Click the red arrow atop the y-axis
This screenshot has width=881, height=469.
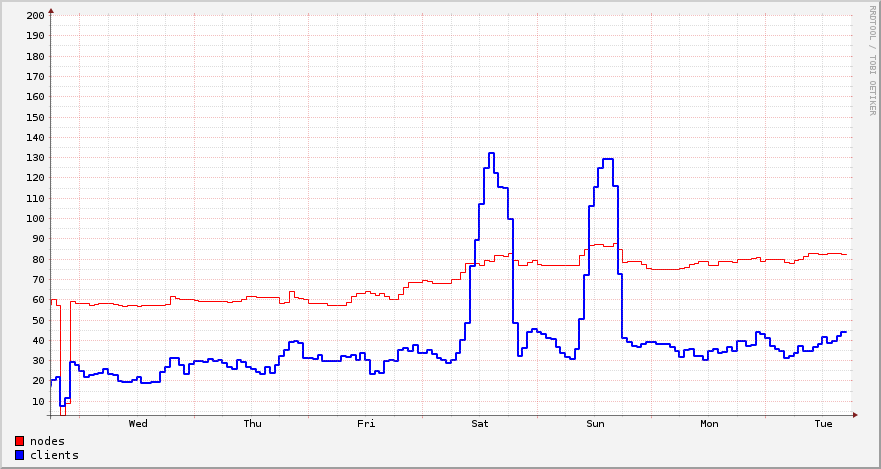pyautogui.click(x=51, y=10)
